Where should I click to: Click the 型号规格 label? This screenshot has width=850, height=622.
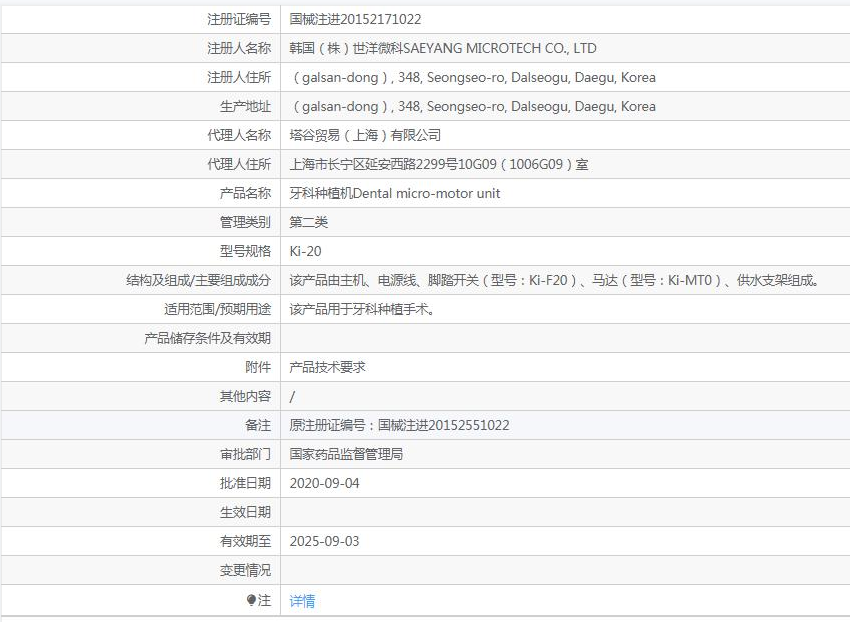(245, 251)
